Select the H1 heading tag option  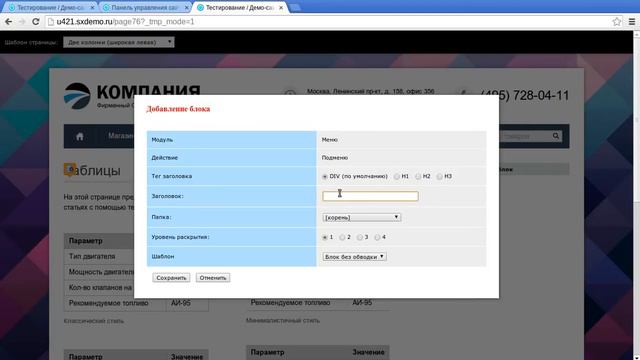click(x=397, y=177)
